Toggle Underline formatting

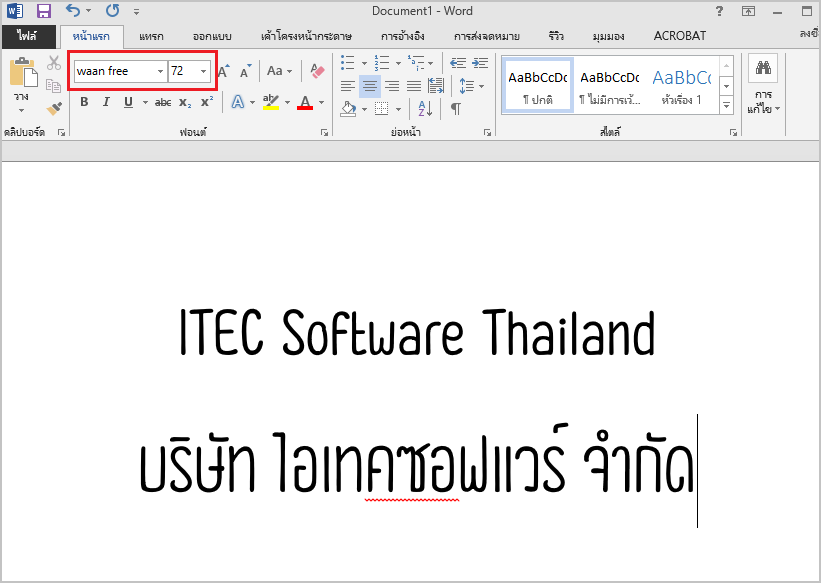[x=128, y=102]
